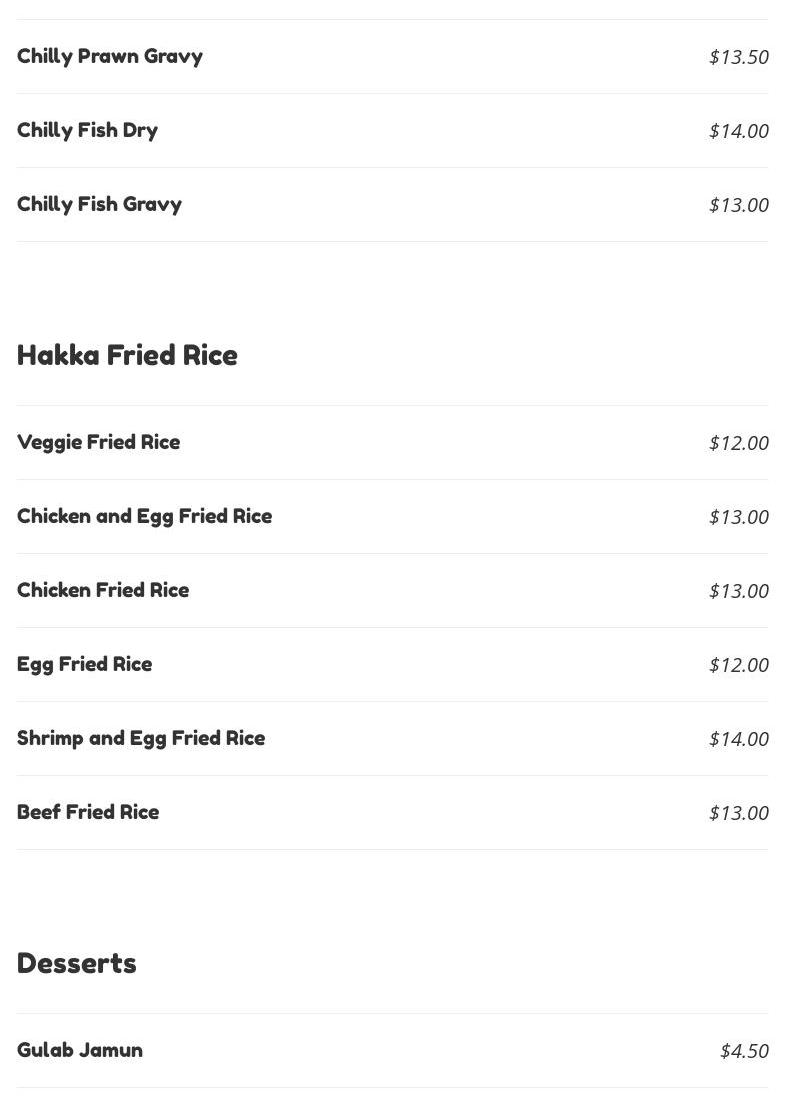Click the $13.00 price for Chilly Fish Gravy
The image size is (785, 1105).
[738, 205]
